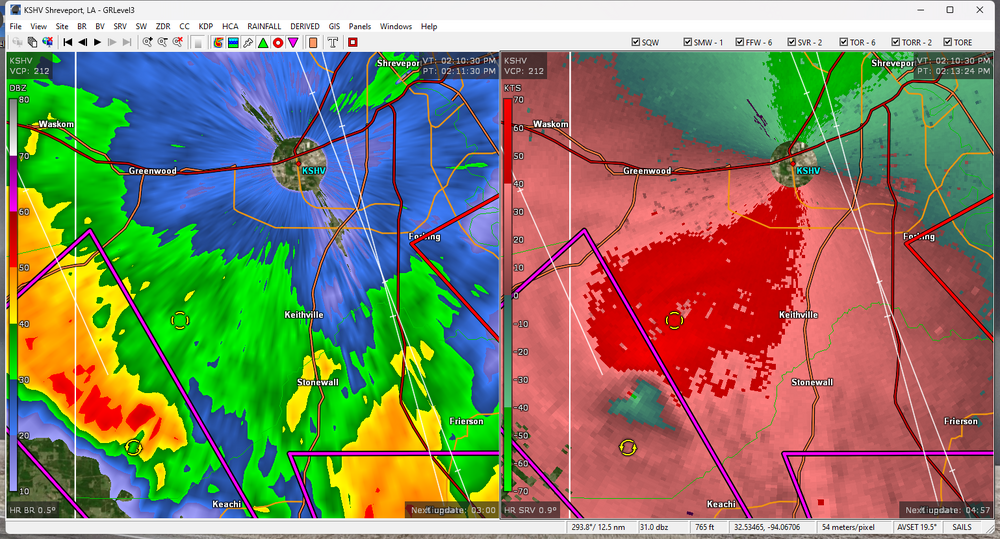This screenshot has width=1000, height=539.
Task: Click the wrench settings toolbar icon
Action: pyautogui.click(x=247, y=42)
